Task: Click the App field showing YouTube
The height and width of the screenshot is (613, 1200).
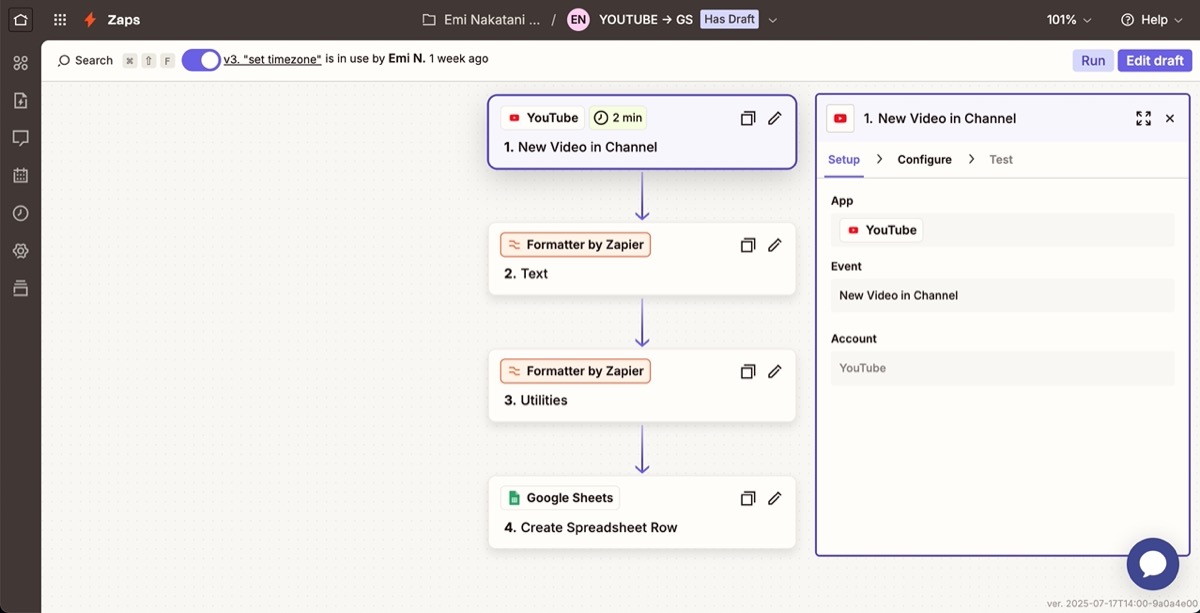Action: coord(1002,230)
